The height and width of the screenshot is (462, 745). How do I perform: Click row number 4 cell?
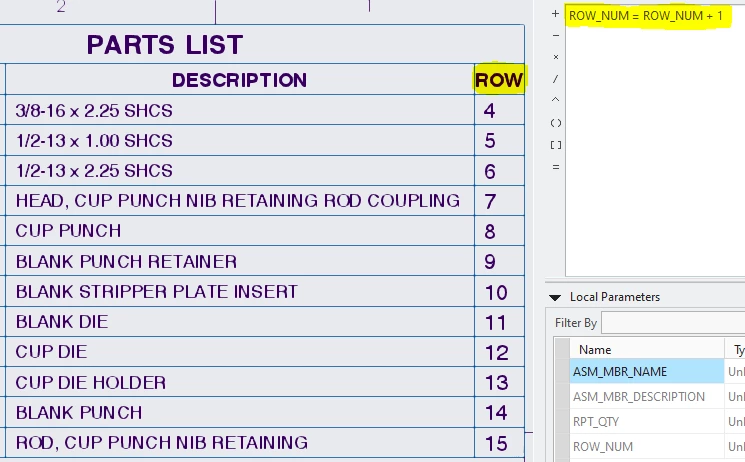[499, 110]
